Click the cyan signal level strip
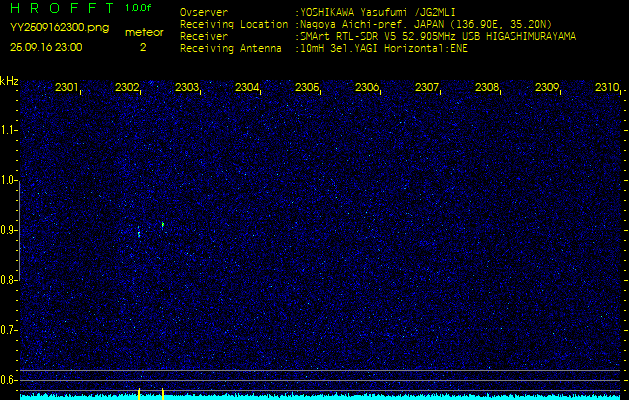 tap(321, 397)
